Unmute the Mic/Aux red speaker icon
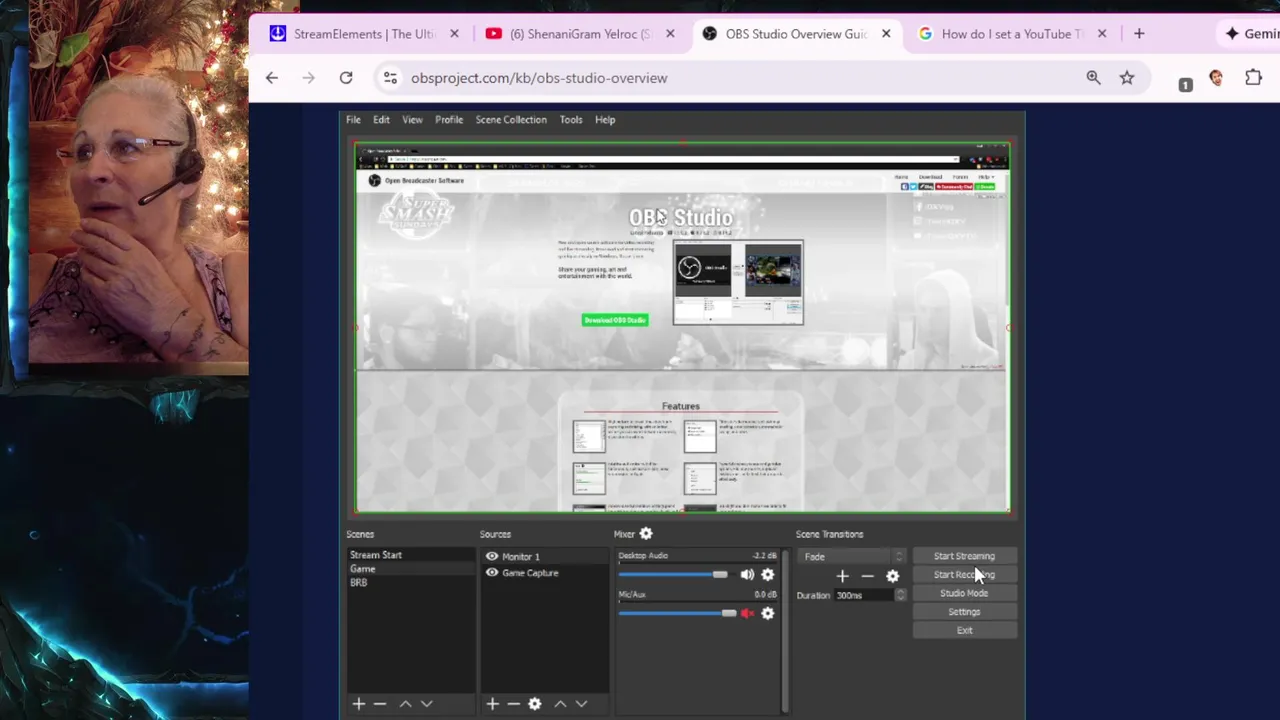1280x720 pixels. click(747, 613)
